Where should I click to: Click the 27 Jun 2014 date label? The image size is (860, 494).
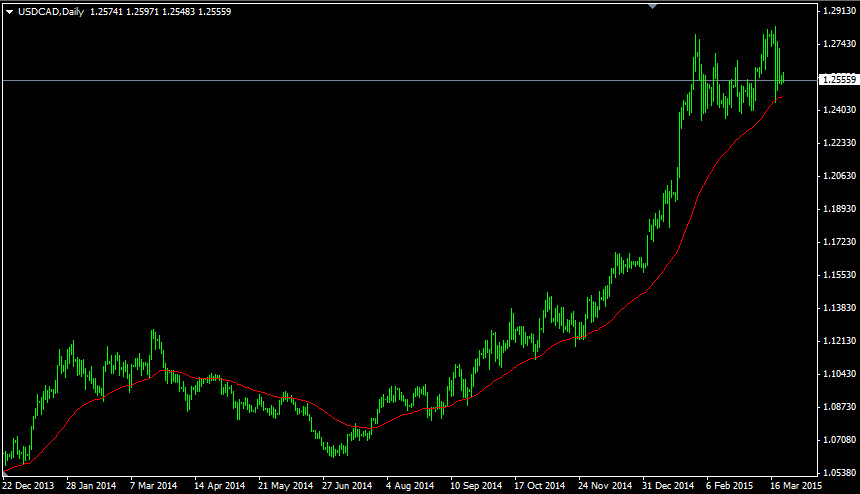click(x=347, y=486)
